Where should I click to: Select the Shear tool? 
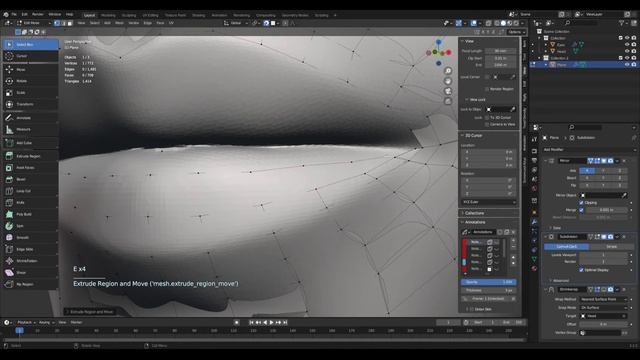coord(31,272)
